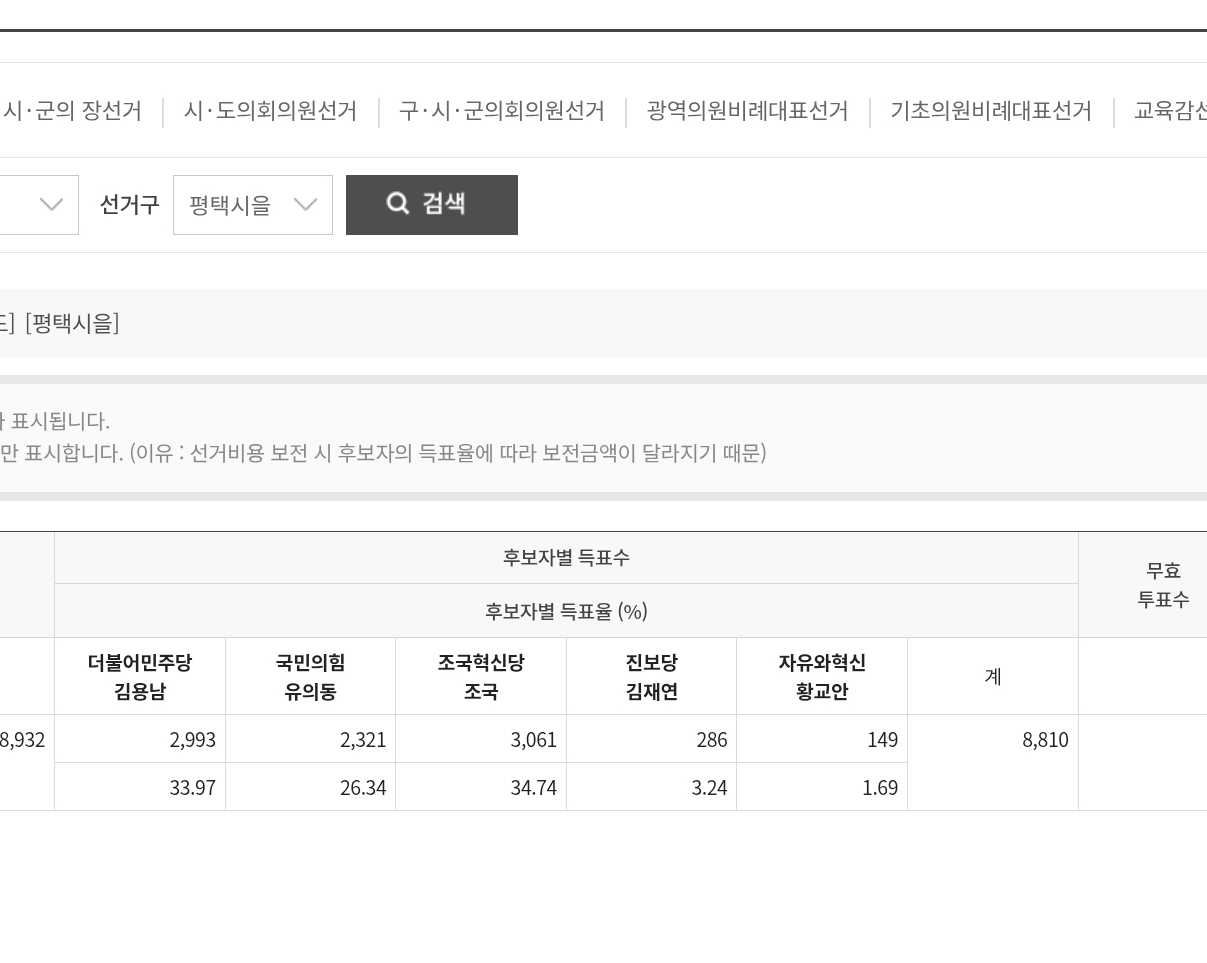The height and width of the screenshot is (963, 1207).
Task: Select the 시·도의회의원선거 tab
Action: click(270, 111)
